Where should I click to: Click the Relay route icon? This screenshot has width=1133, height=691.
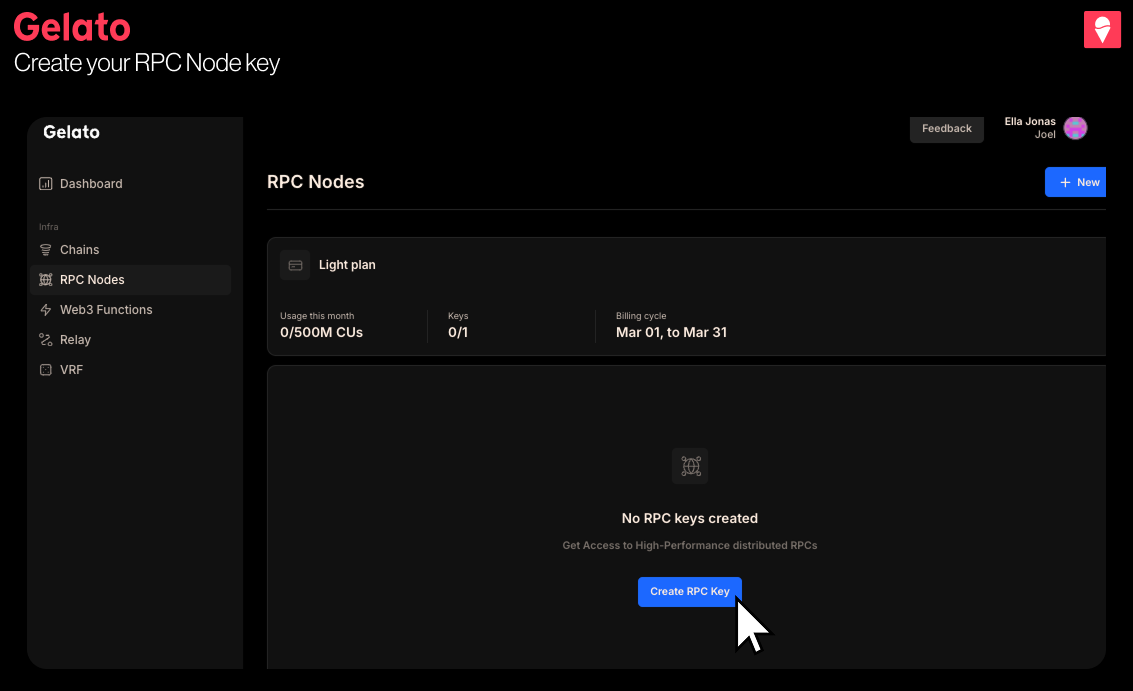click(x=46, y=340)
